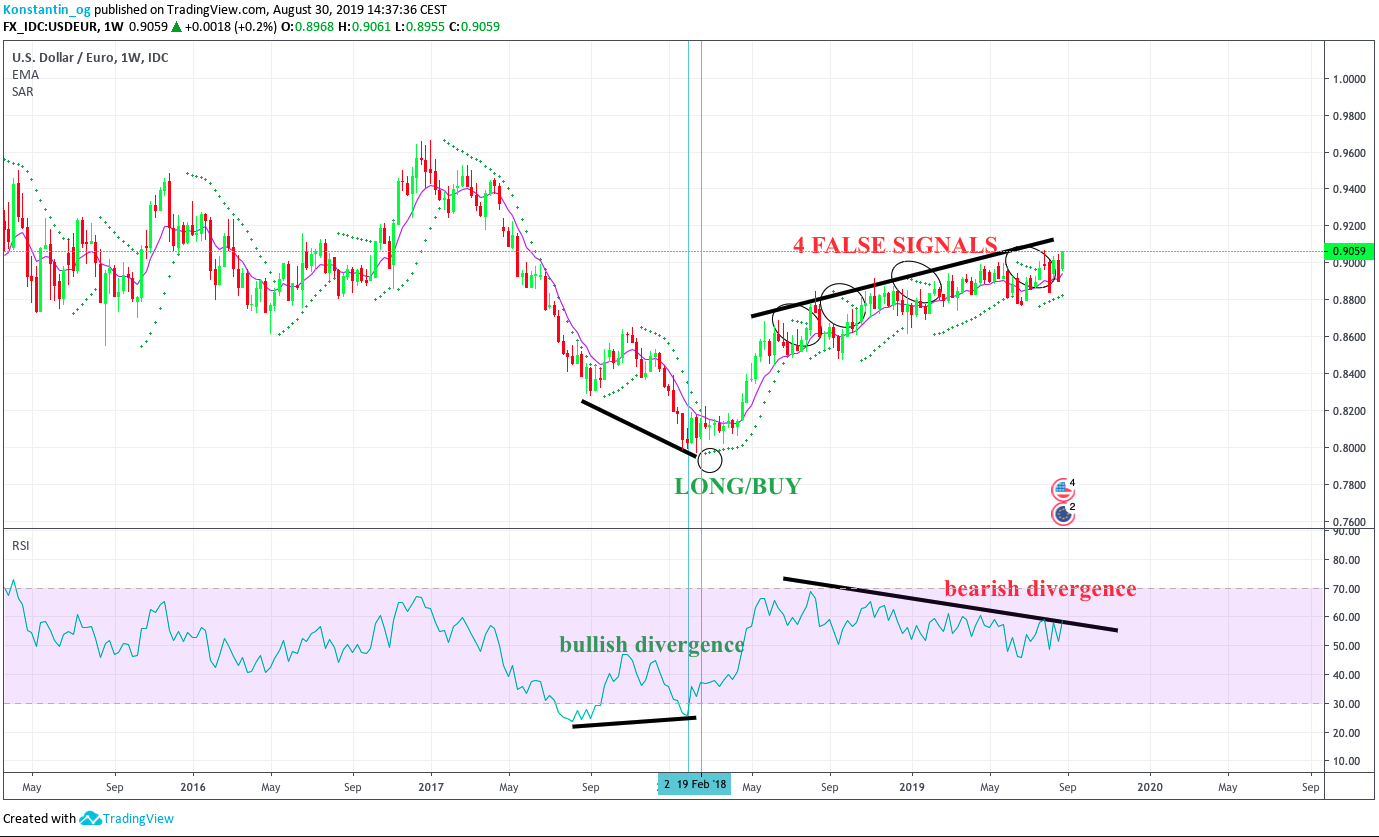The width and height of the screenshot is (1379, 837).
Task: Click the 19 Feb '18 date marker
Action: [702, 786]
